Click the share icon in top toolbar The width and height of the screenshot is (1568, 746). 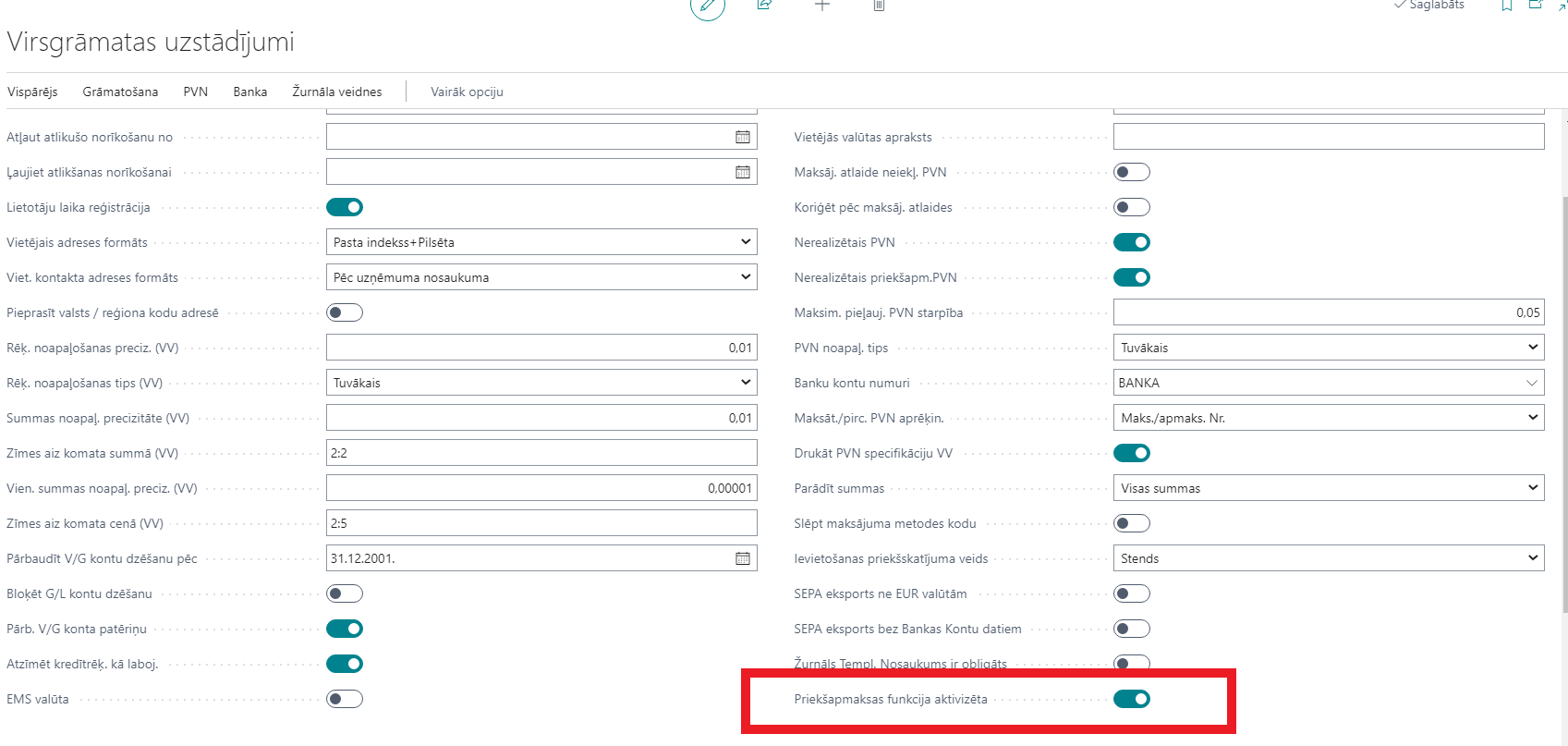tap(764, 5)
